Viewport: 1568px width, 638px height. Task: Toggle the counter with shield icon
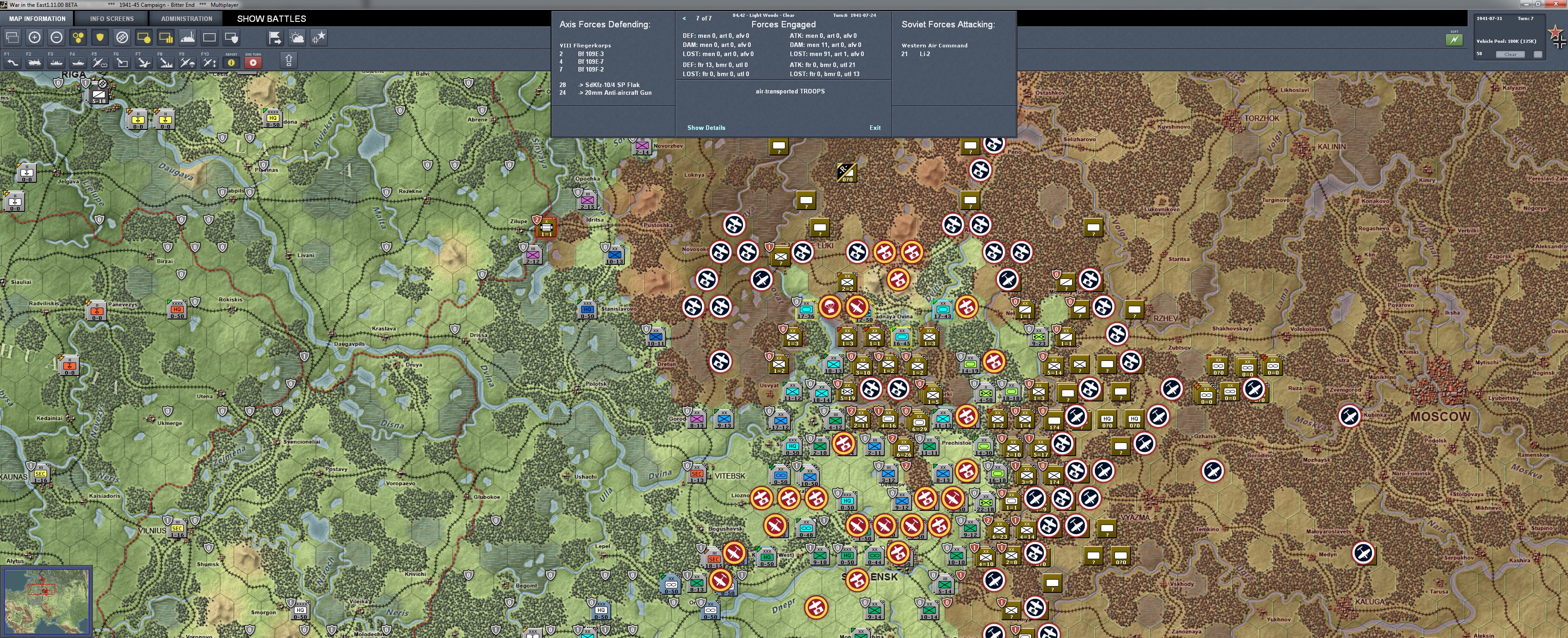(x=231, y=38)
